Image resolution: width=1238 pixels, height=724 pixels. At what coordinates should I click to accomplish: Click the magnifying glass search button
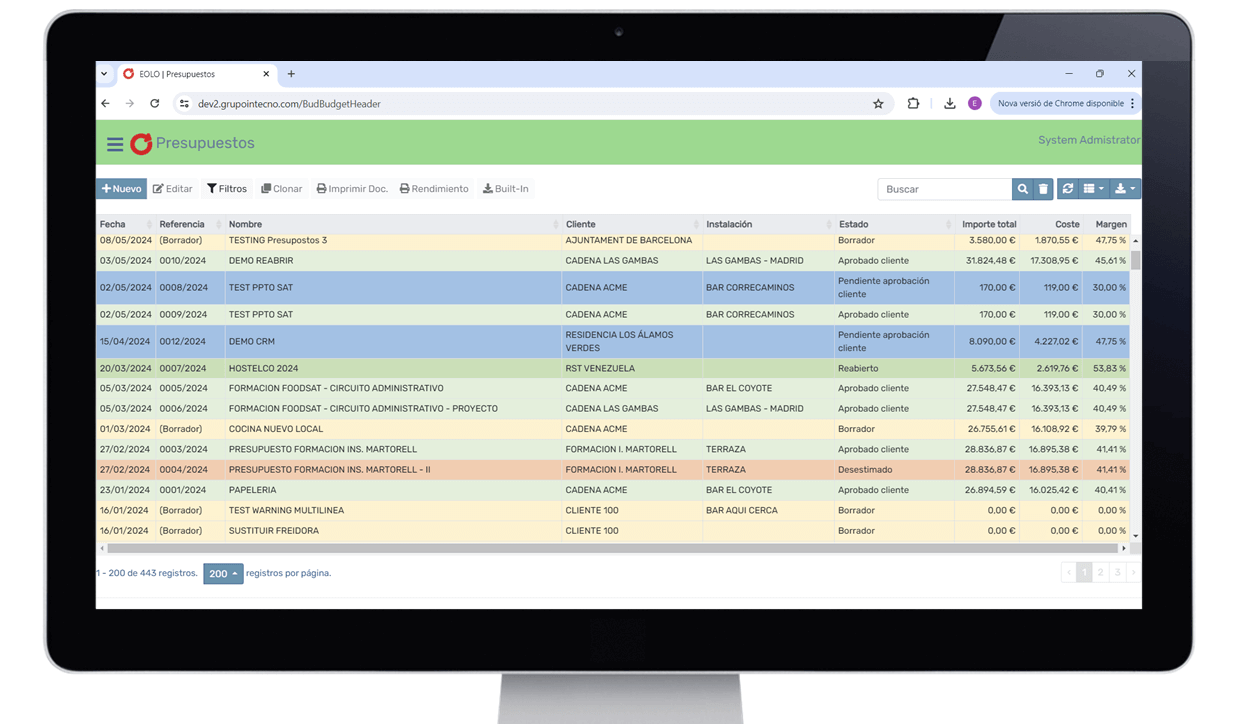click(1022, 189)
